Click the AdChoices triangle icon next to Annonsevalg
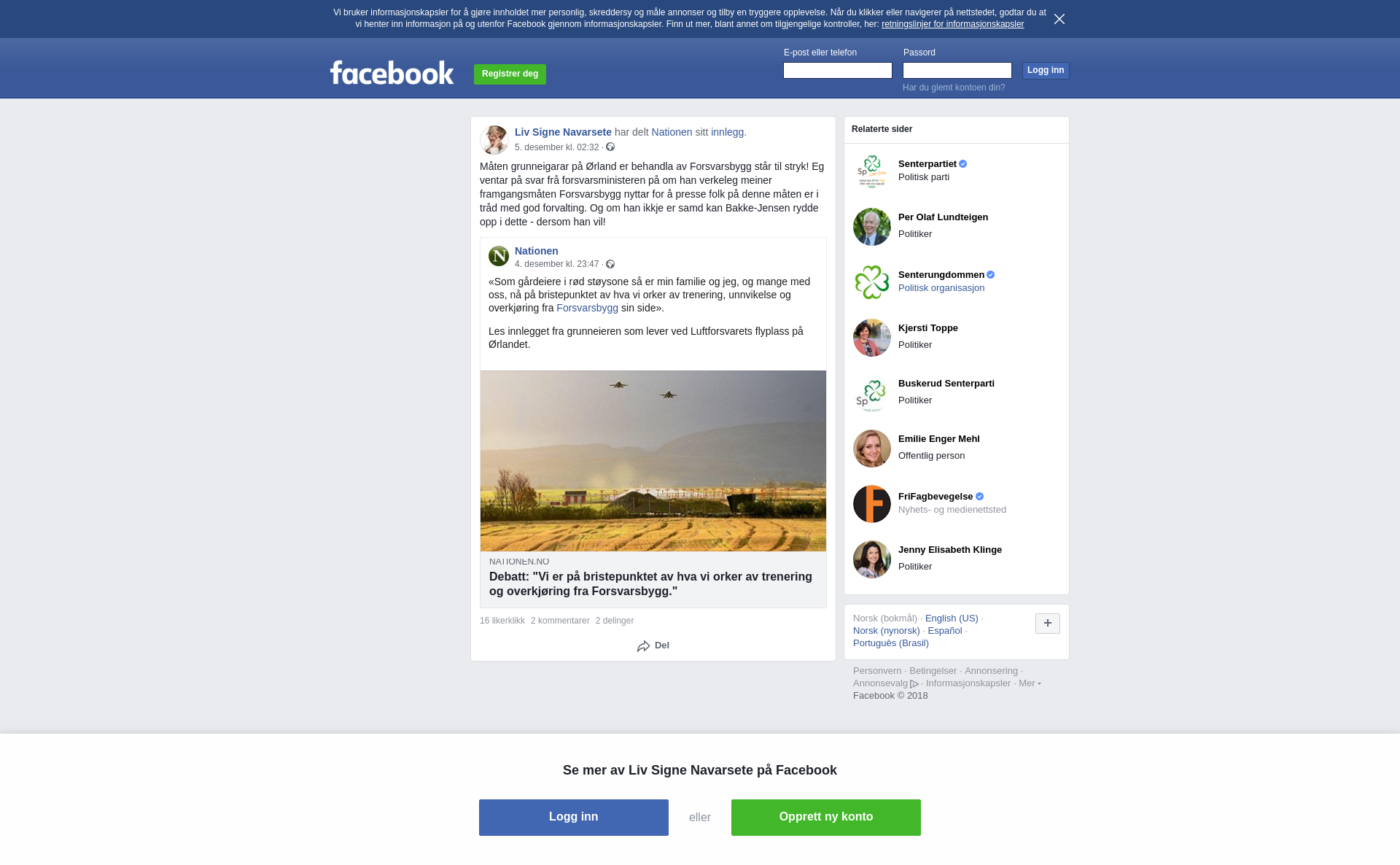This screenshot has height=865, width=1400. click(914, 684)
